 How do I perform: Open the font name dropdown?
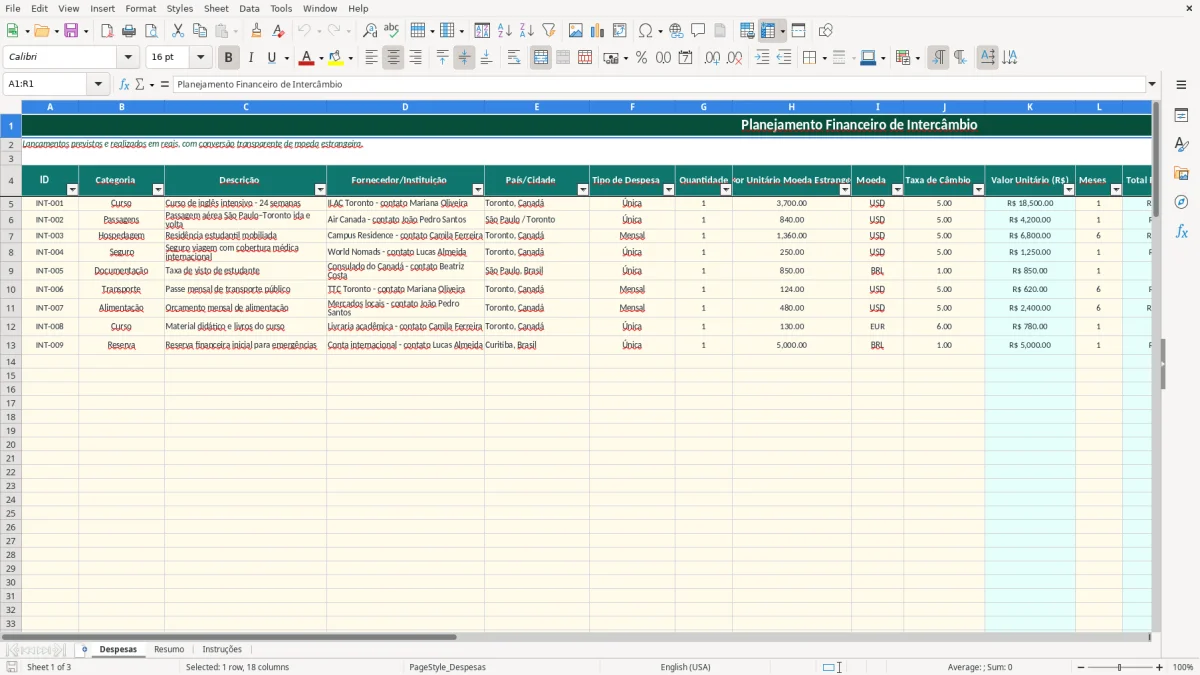pyautogui.click(x=128, y=58)
